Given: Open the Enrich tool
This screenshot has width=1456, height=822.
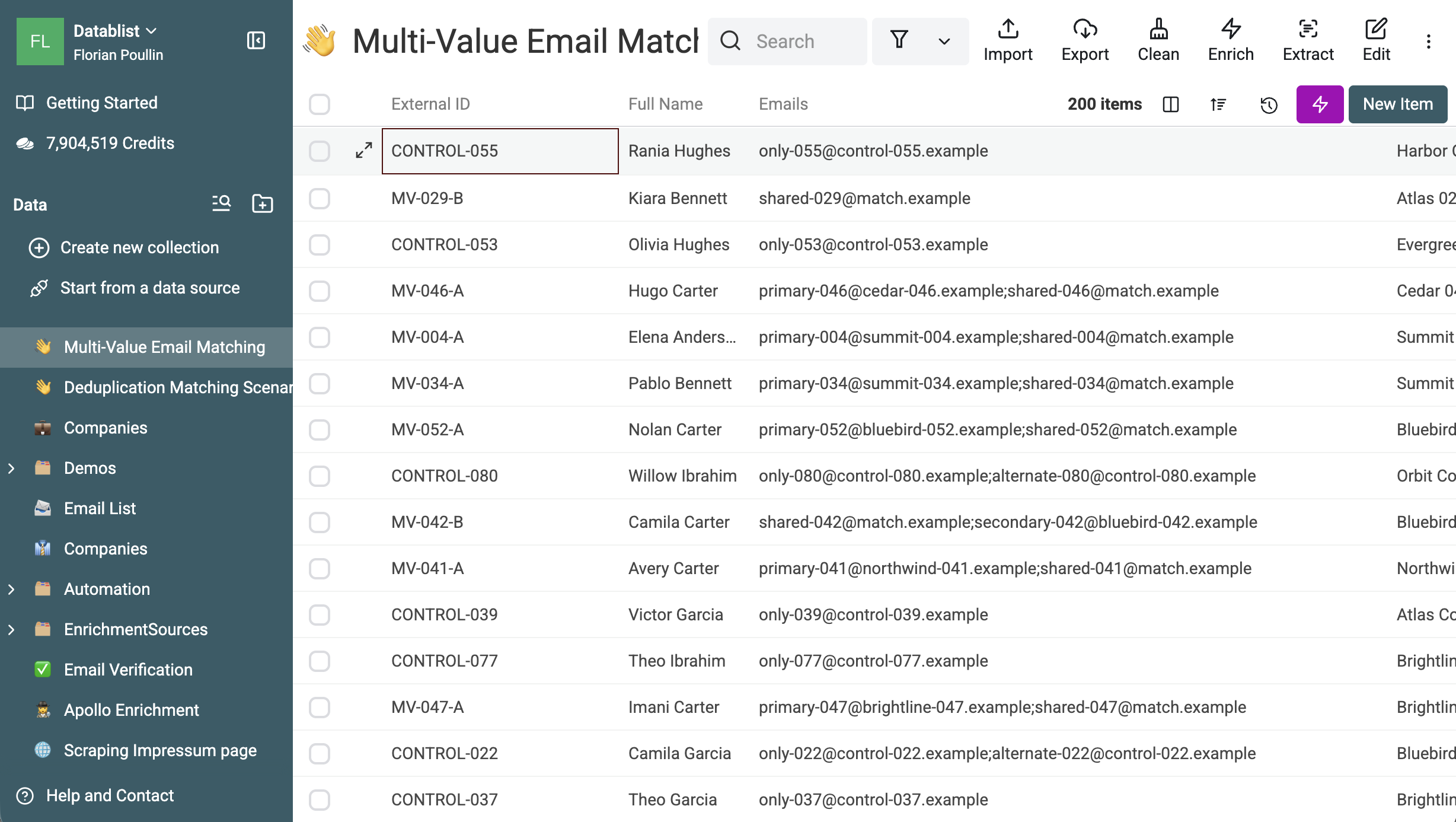Looking at the screenshot, I should click(1231, 41).
